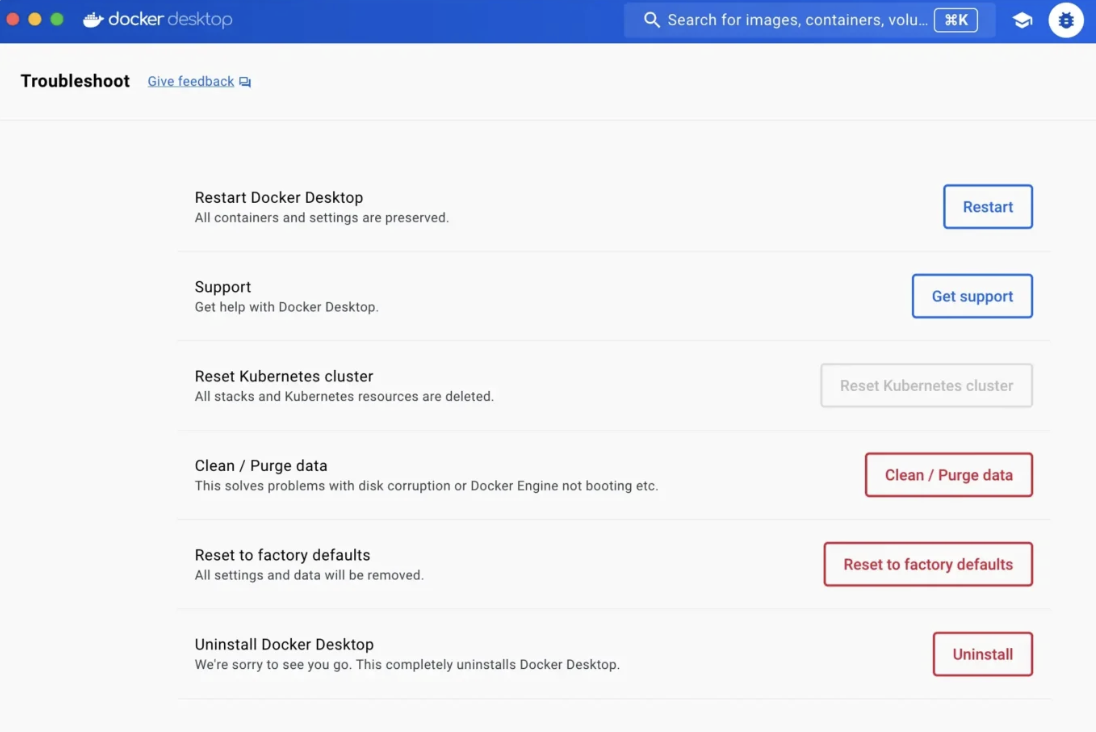The image size is (1096, 732).
Task: Click the Uninstall button
Action: pos(982,654)
